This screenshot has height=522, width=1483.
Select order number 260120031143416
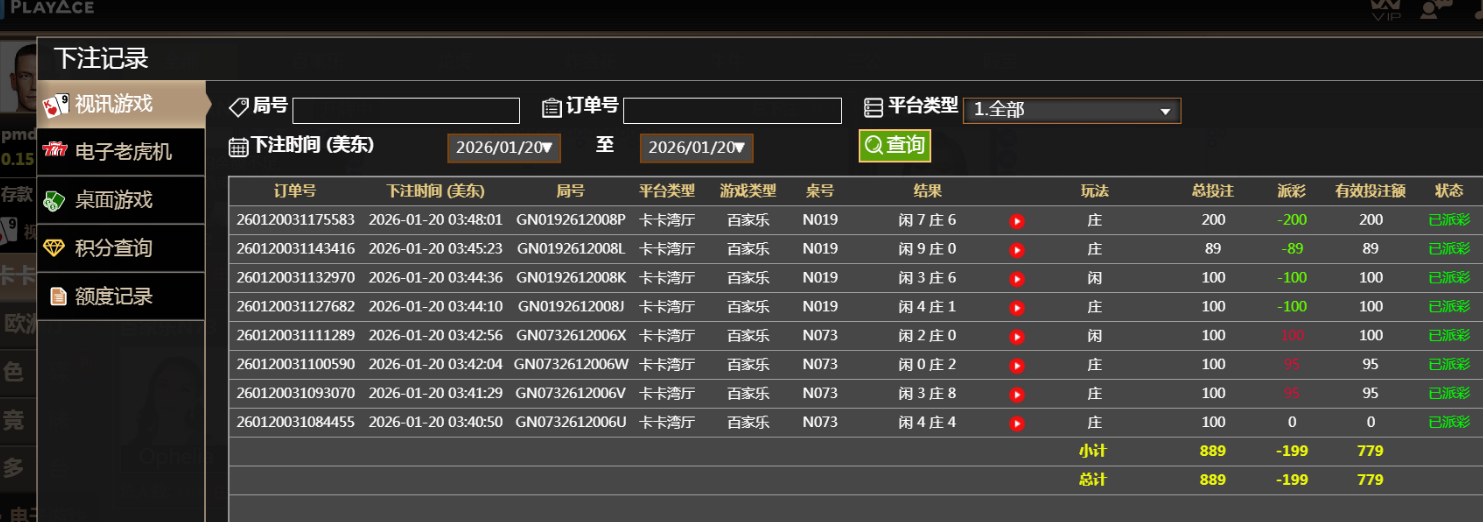[296, 249]
